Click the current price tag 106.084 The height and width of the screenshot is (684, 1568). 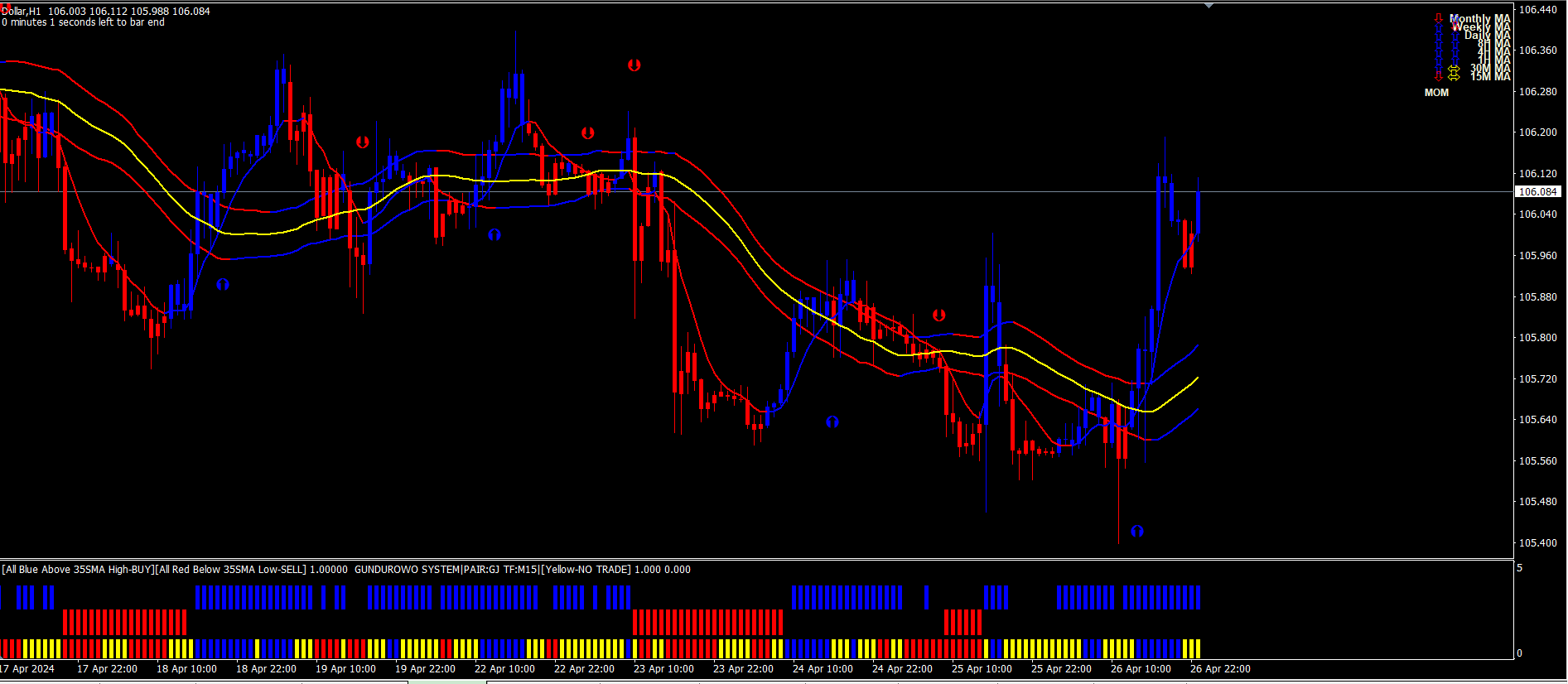pyautogui.click(x=1538, y=191)
